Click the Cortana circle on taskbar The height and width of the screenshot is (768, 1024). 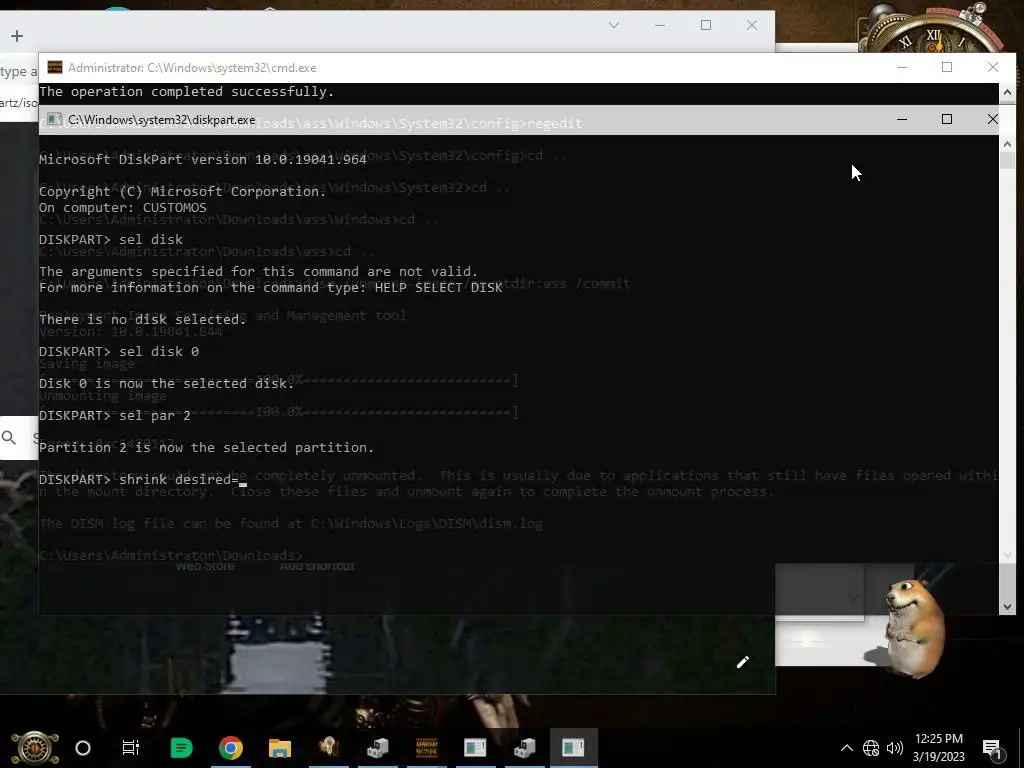[x=83, y=748]
